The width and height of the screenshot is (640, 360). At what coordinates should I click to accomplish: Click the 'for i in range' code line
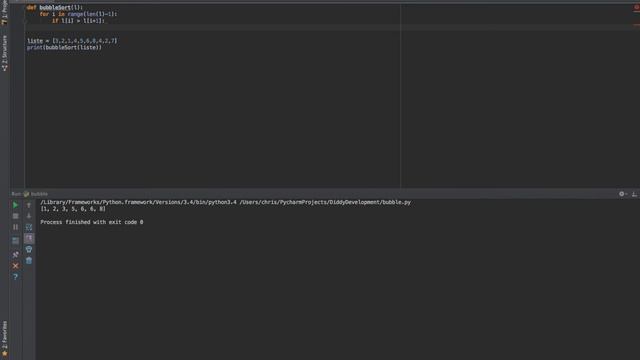(78, 14)
